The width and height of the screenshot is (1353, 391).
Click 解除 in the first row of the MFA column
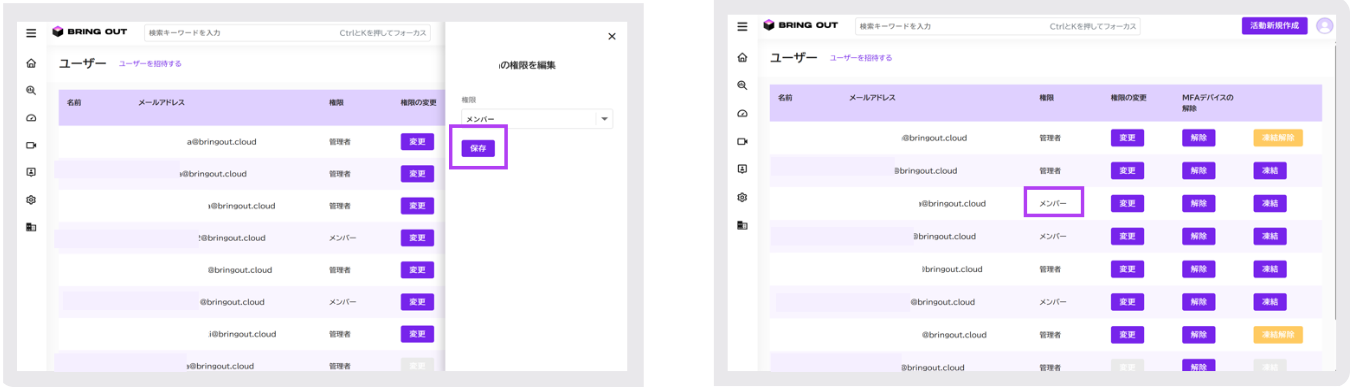1199,138
